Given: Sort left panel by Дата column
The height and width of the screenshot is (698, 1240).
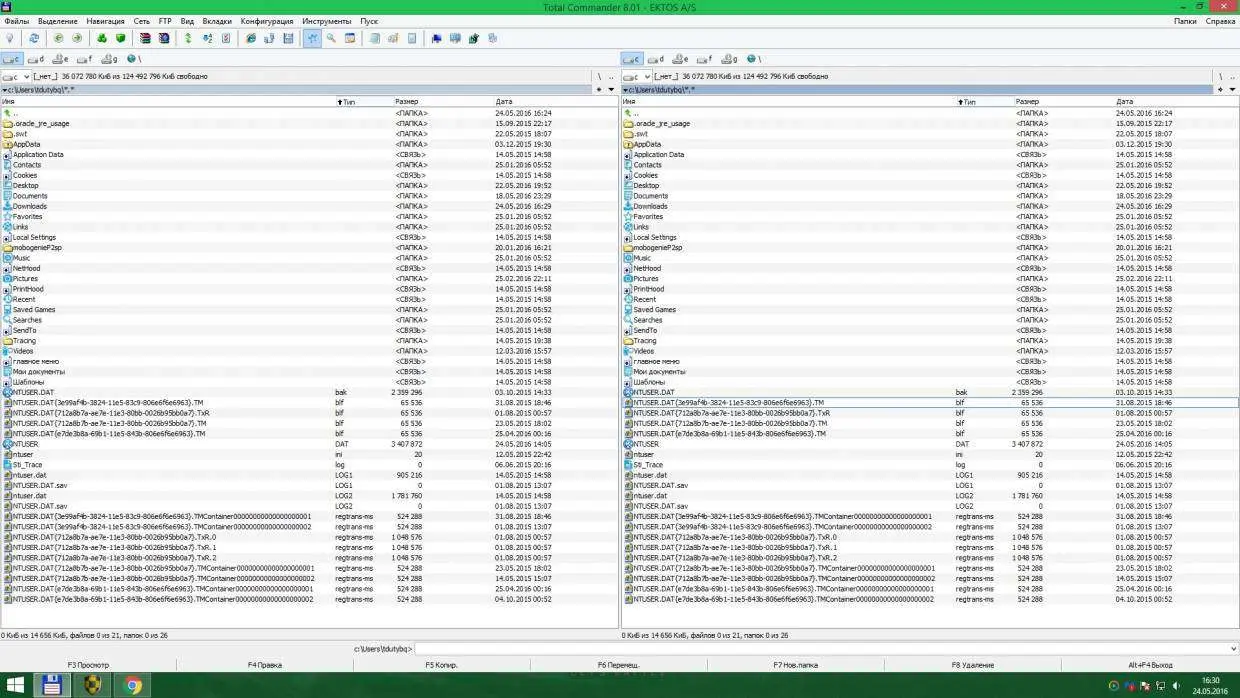Looking at the screenshot, I should coord(556,102).
